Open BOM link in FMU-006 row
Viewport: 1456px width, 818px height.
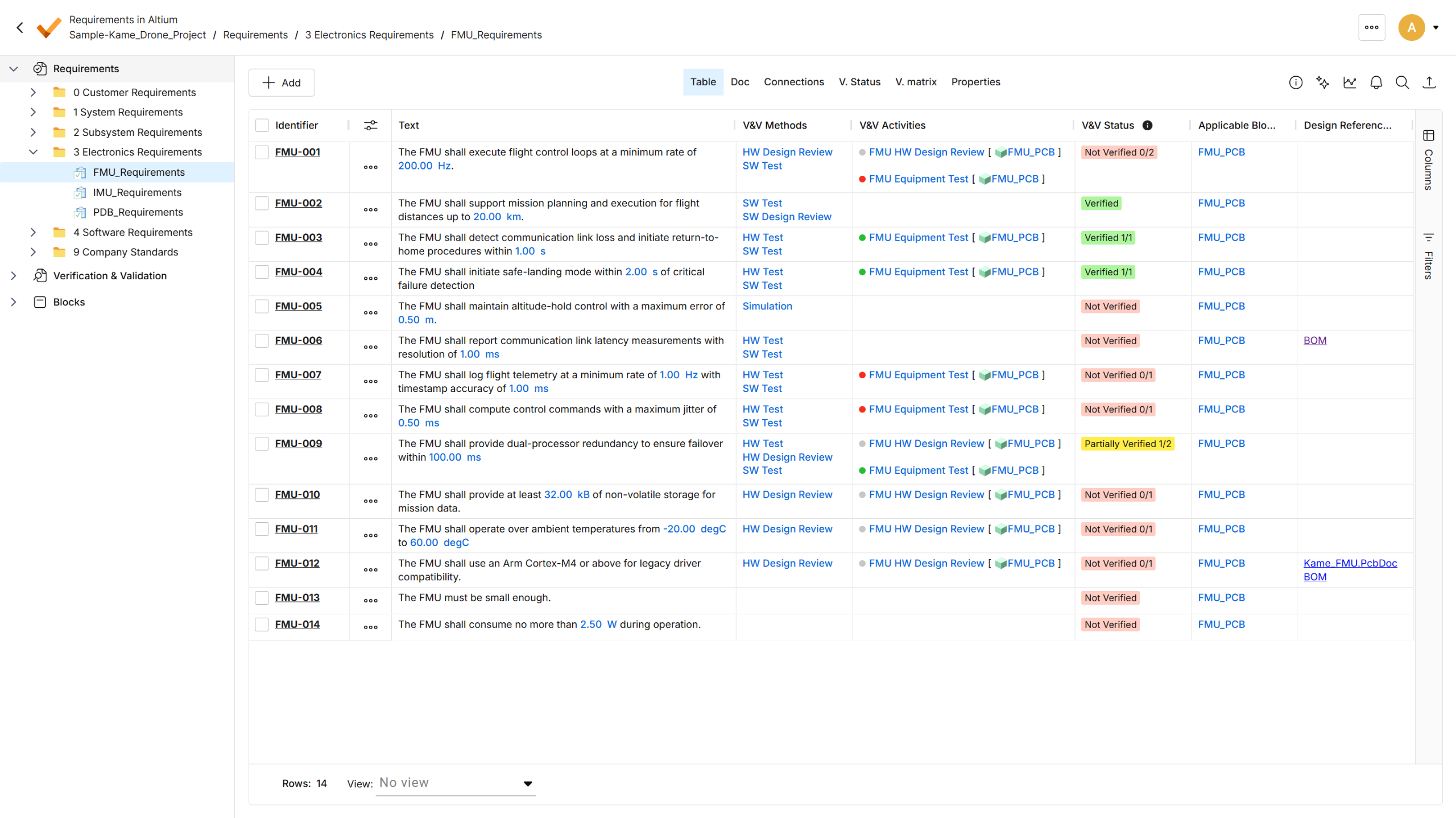[x=1314, y=341]
